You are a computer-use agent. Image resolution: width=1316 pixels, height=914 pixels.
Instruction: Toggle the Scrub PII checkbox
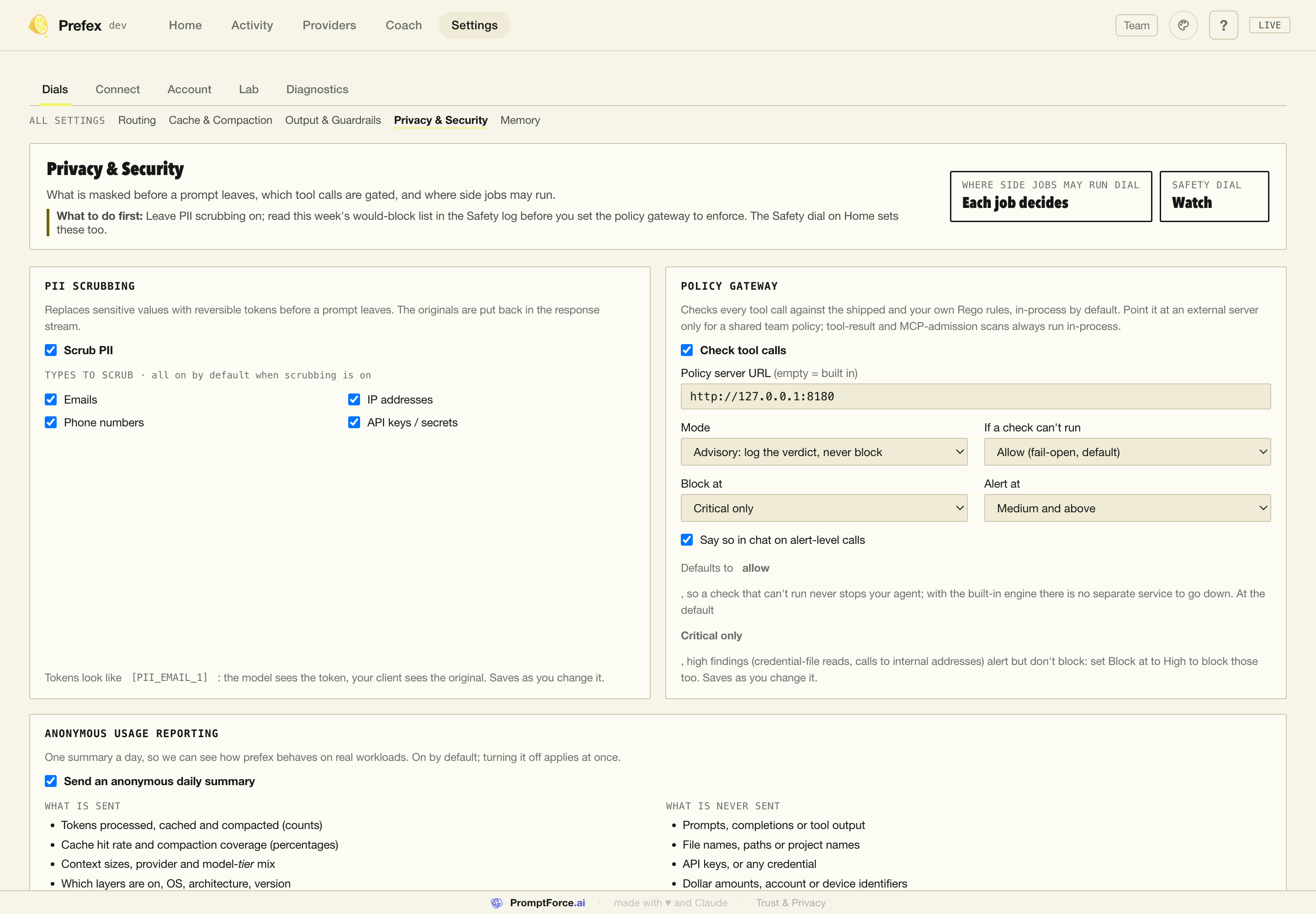(51, 350)
